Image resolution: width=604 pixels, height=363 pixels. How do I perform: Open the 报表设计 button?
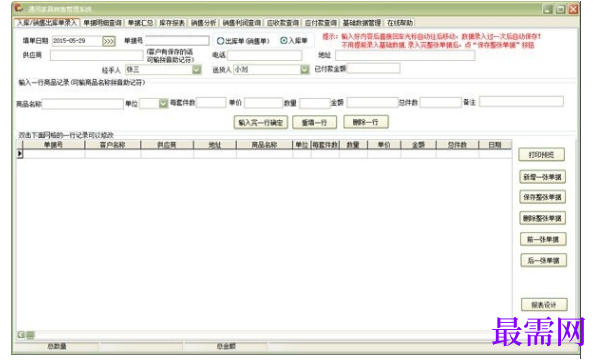(544, 305)
